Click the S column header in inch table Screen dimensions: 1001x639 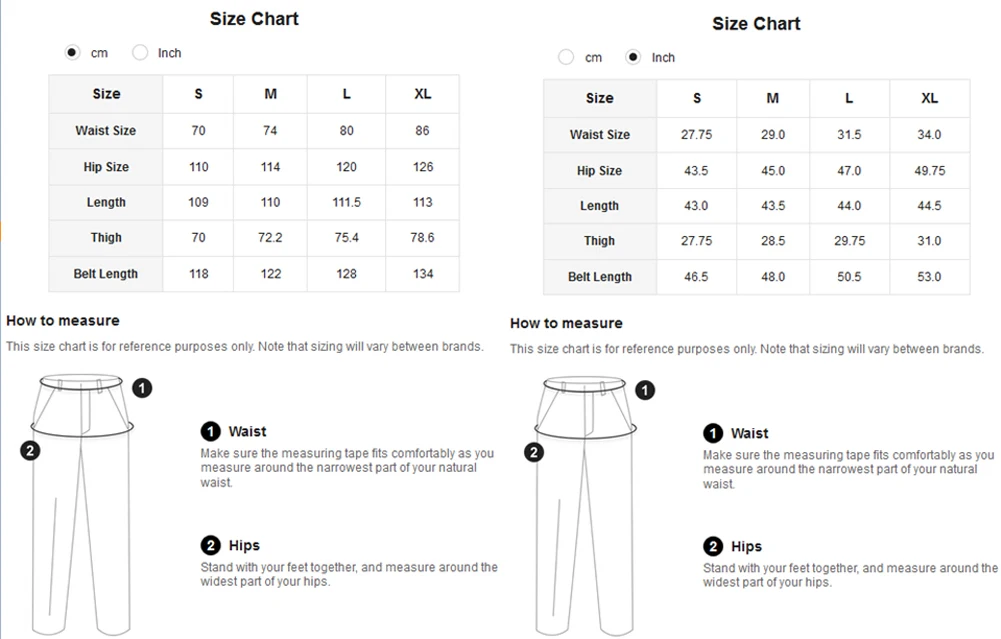pyautogui.click(x=697, y=98)
